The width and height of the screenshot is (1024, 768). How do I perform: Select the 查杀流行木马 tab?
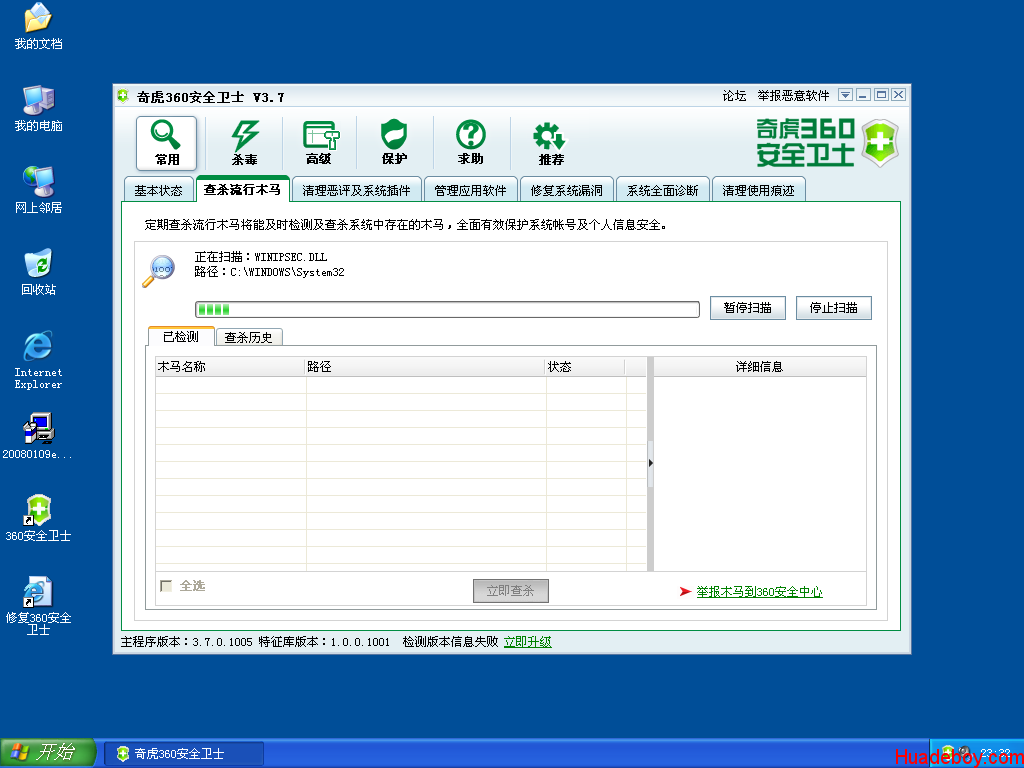click(242, 189)
